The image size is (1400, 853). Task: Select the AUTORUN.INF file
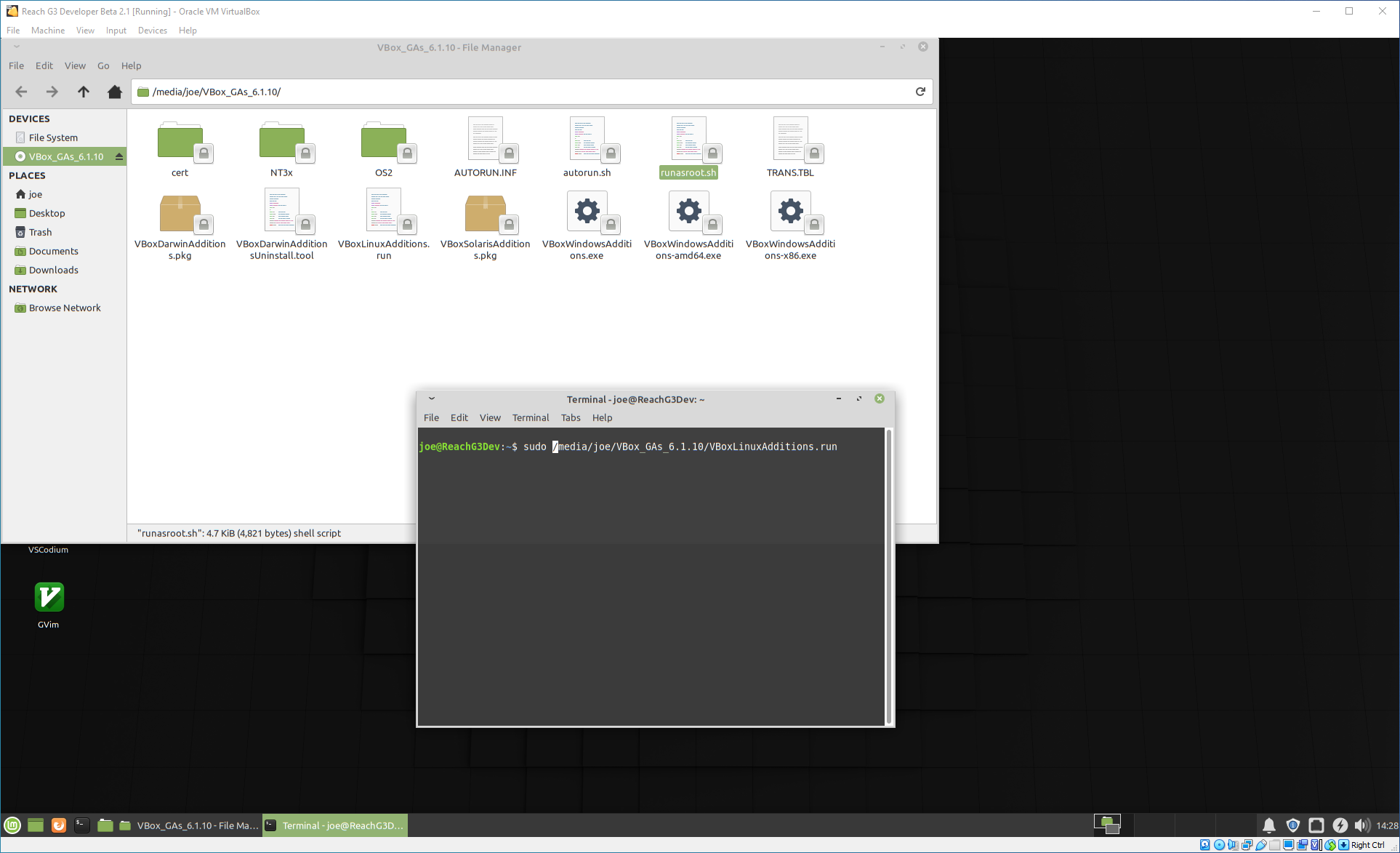click(486, 148)
